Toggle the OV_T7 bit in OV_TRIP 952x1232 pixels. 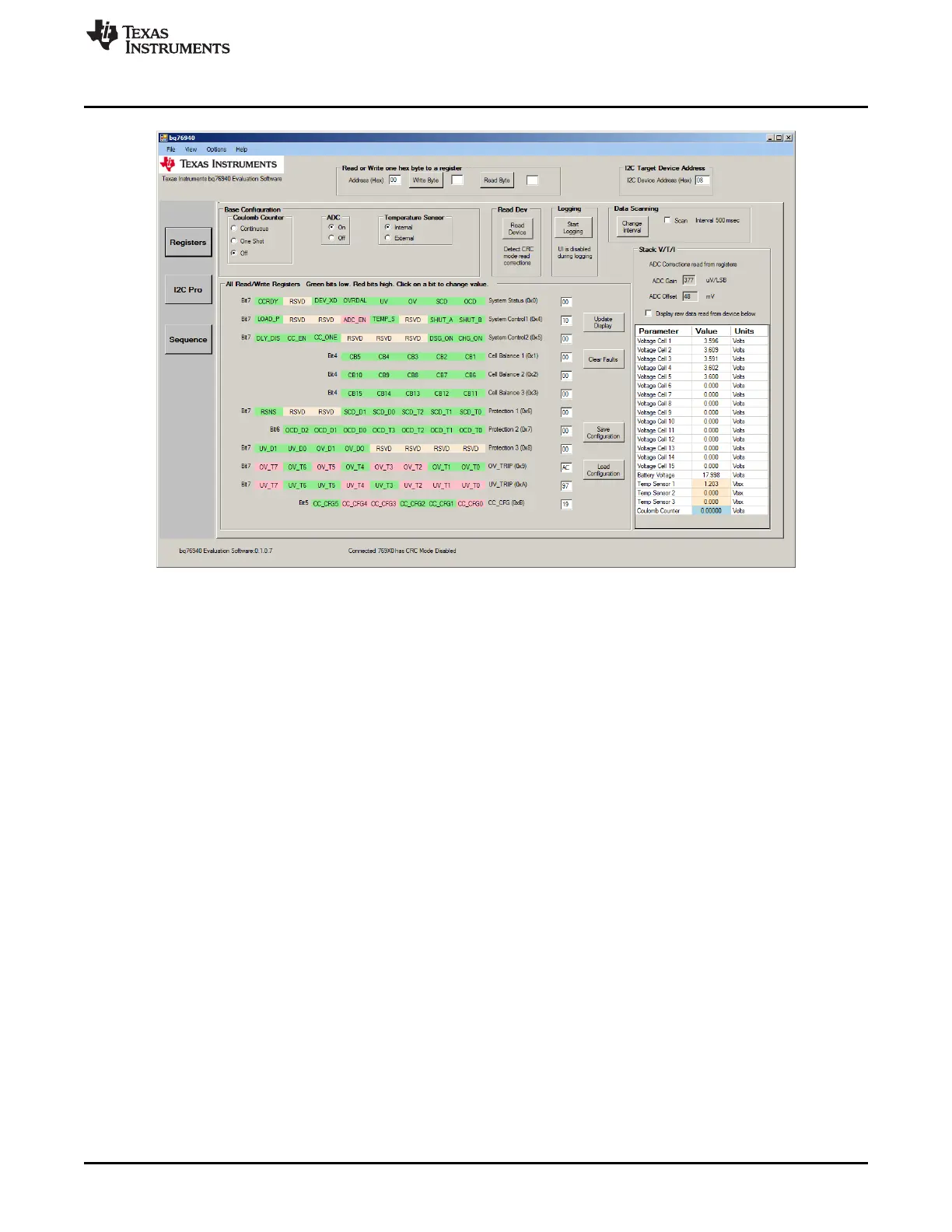click(268, 467)
